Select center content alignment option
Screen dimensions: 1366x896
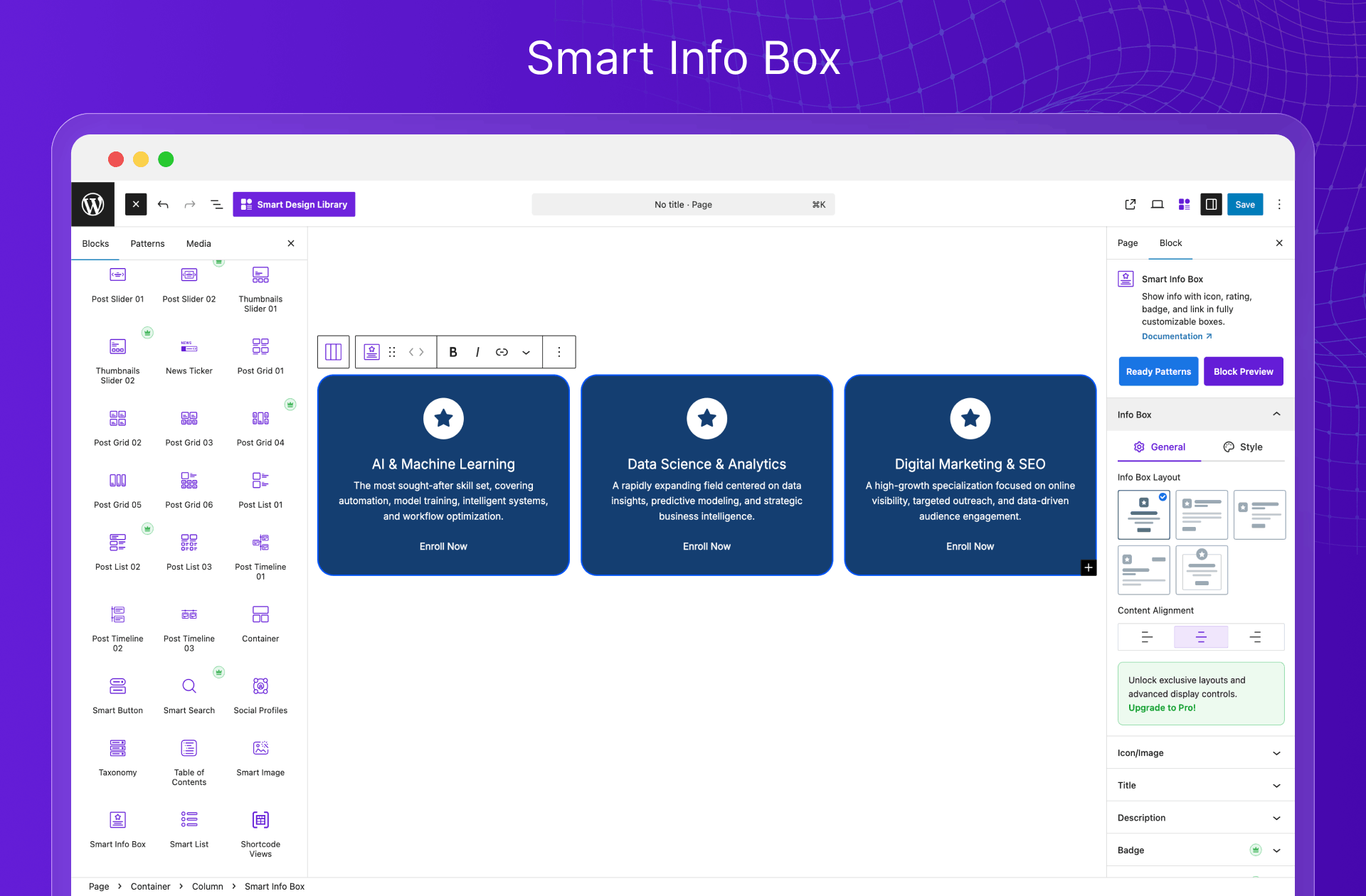tap(1201, 637)
